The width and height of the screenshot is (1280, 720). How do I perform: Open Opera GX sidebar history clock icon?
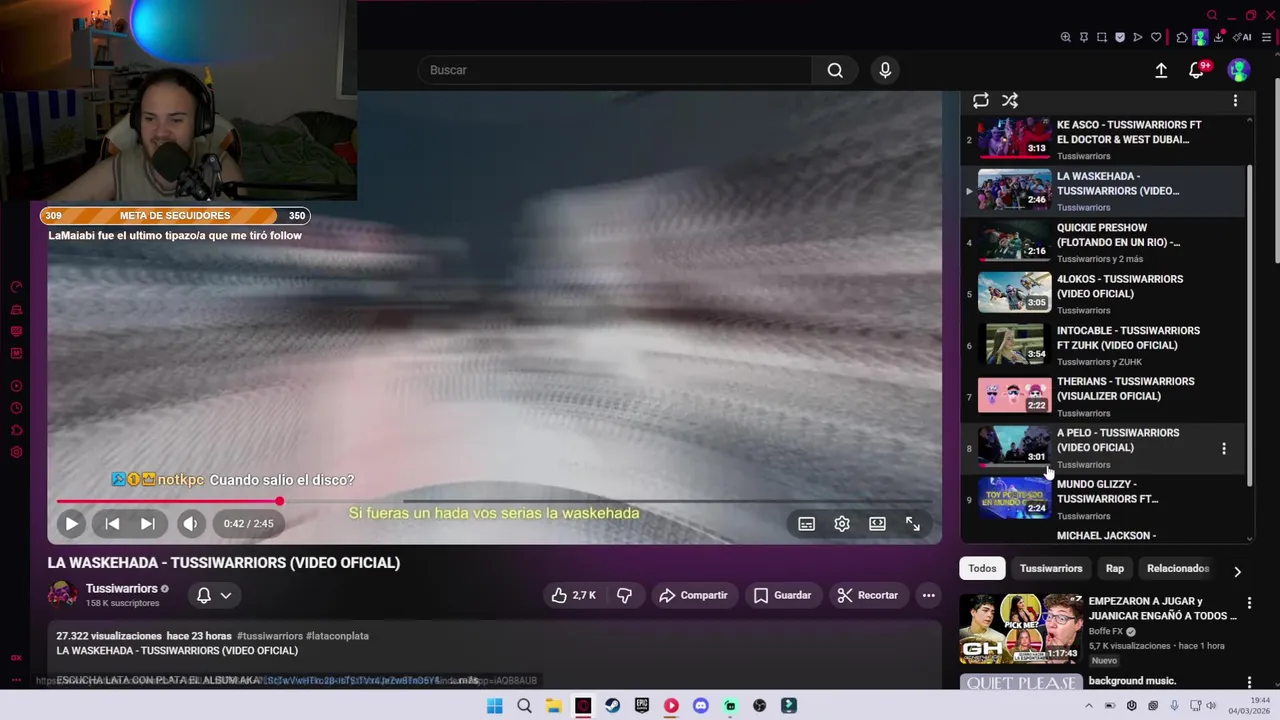click(x=16, y=408)
